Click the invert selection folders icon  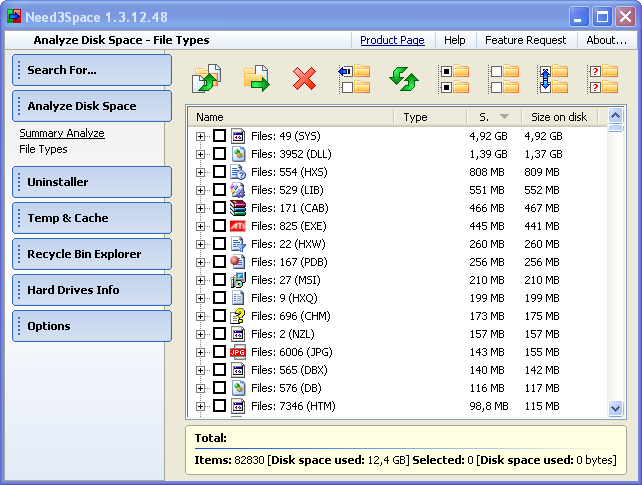pyautogui.click(x=553, y=79)
